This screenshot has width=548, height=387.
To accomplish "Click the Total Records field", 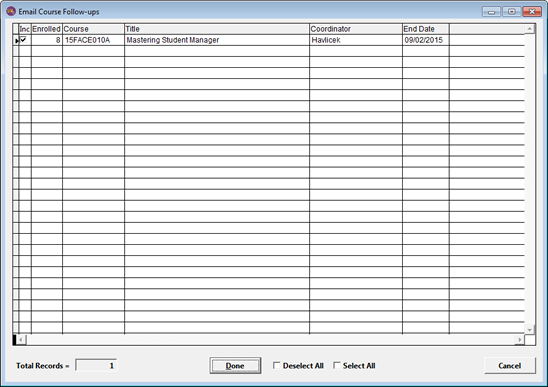I will (96, 366).
